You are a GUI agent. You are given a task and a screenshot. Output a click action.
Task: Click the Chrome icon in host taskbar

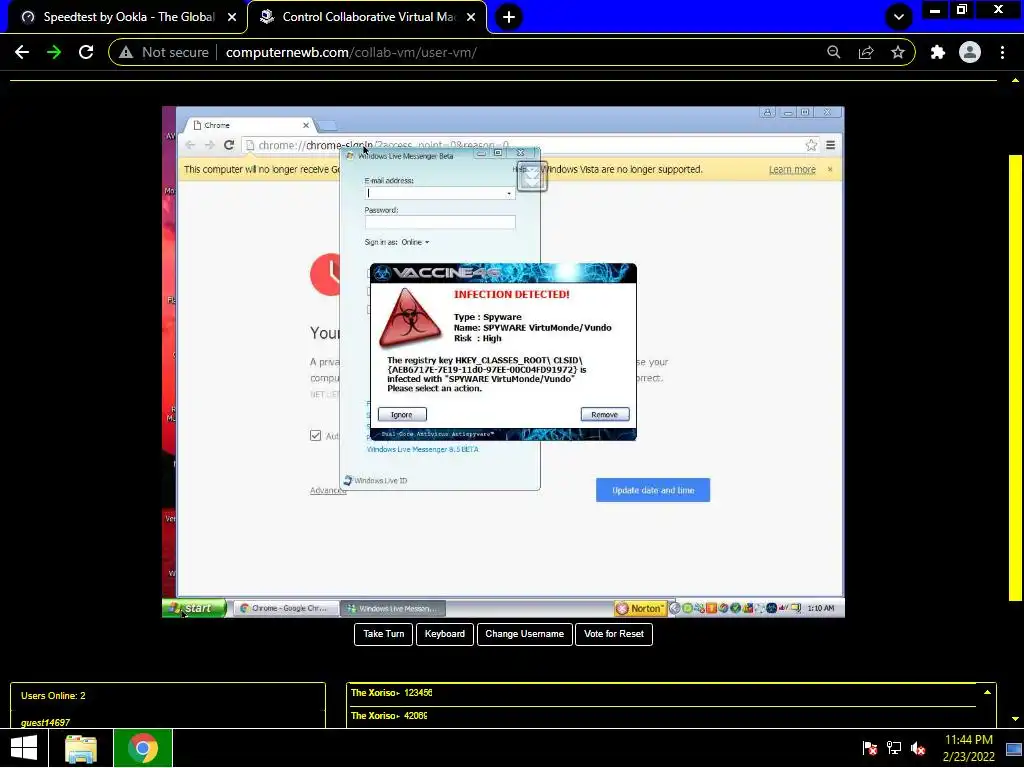[x=143, y=748]
